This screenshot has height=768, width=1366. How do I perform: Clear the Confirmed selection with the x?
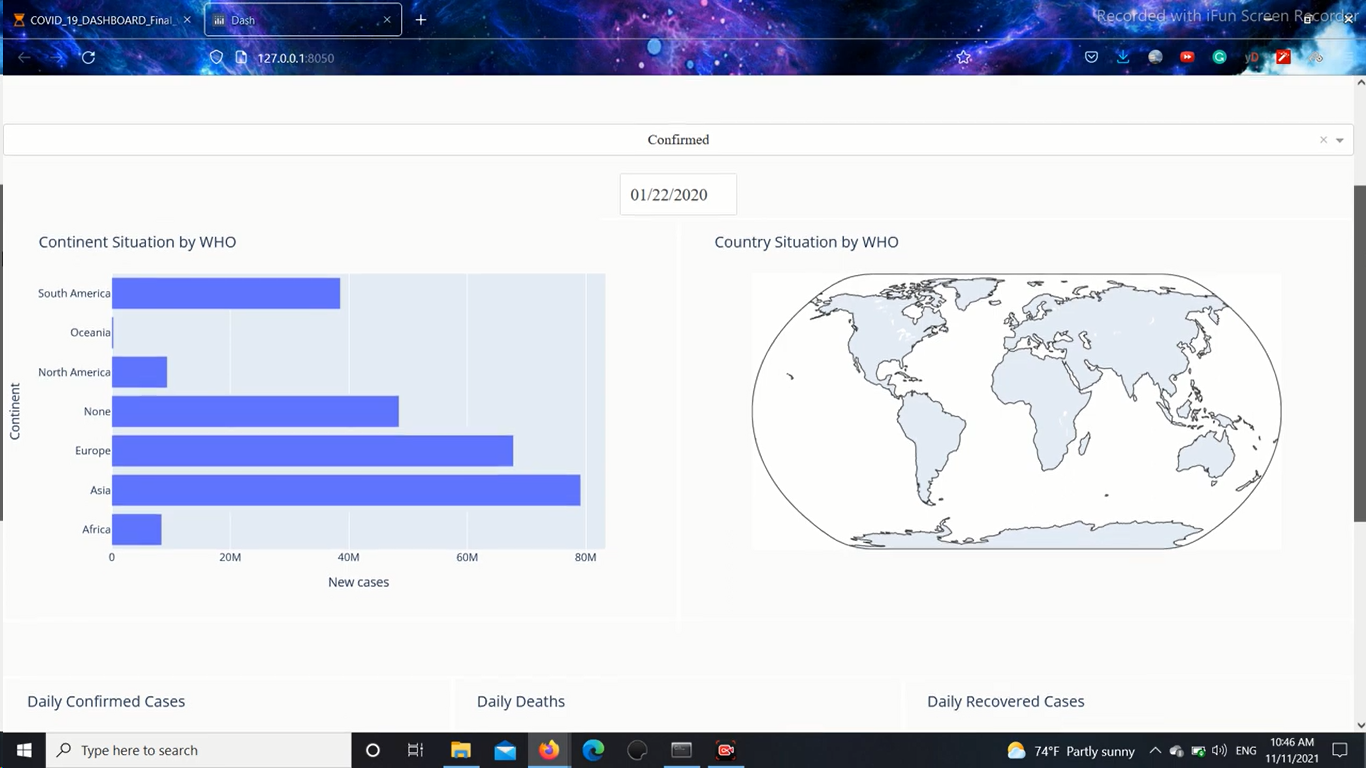coord(1322,140)
